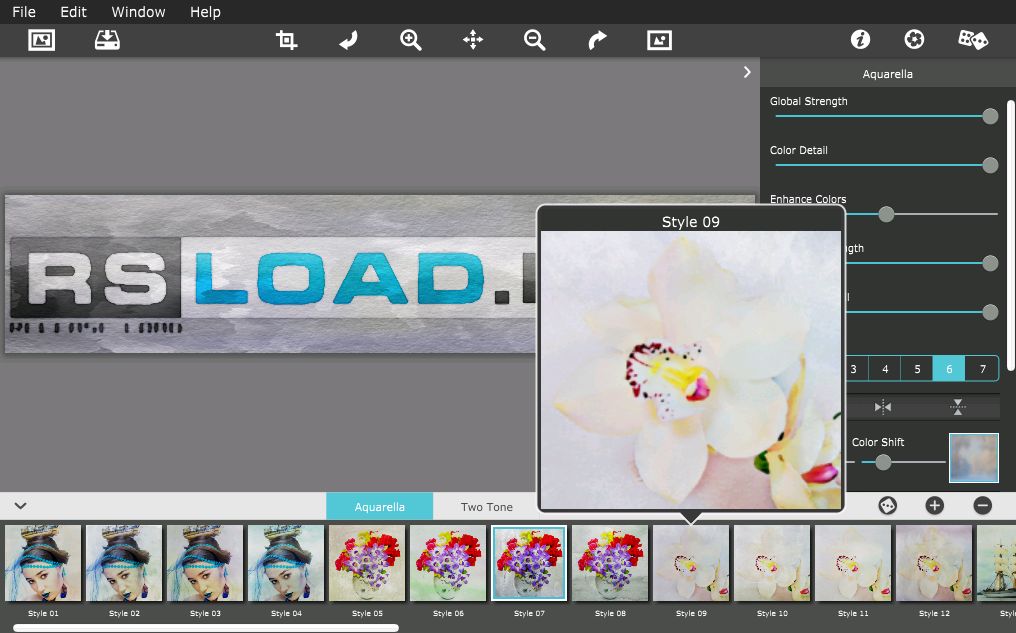Screen dimensions: 1016x633
Task: Click the zoom out magnifier
Action: click(x=535, y=40)
